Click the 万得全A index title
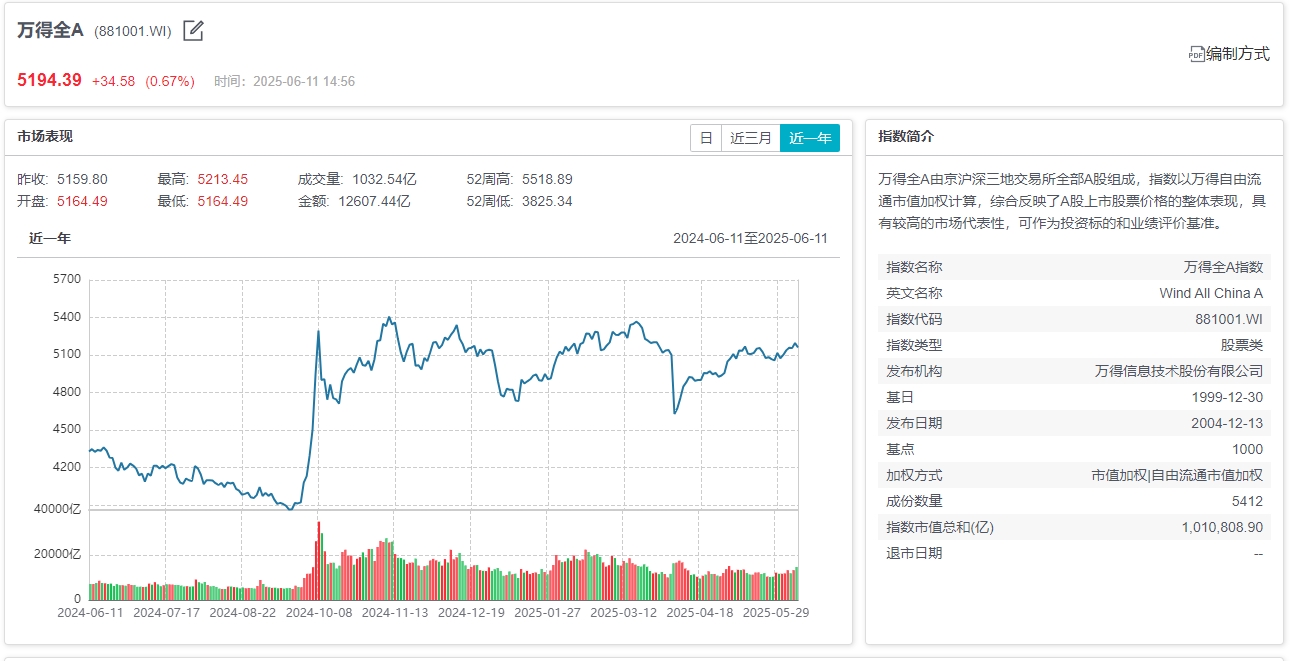This screenshot has height=661, width=1290. pyautogui.click(x=50, y=31)
